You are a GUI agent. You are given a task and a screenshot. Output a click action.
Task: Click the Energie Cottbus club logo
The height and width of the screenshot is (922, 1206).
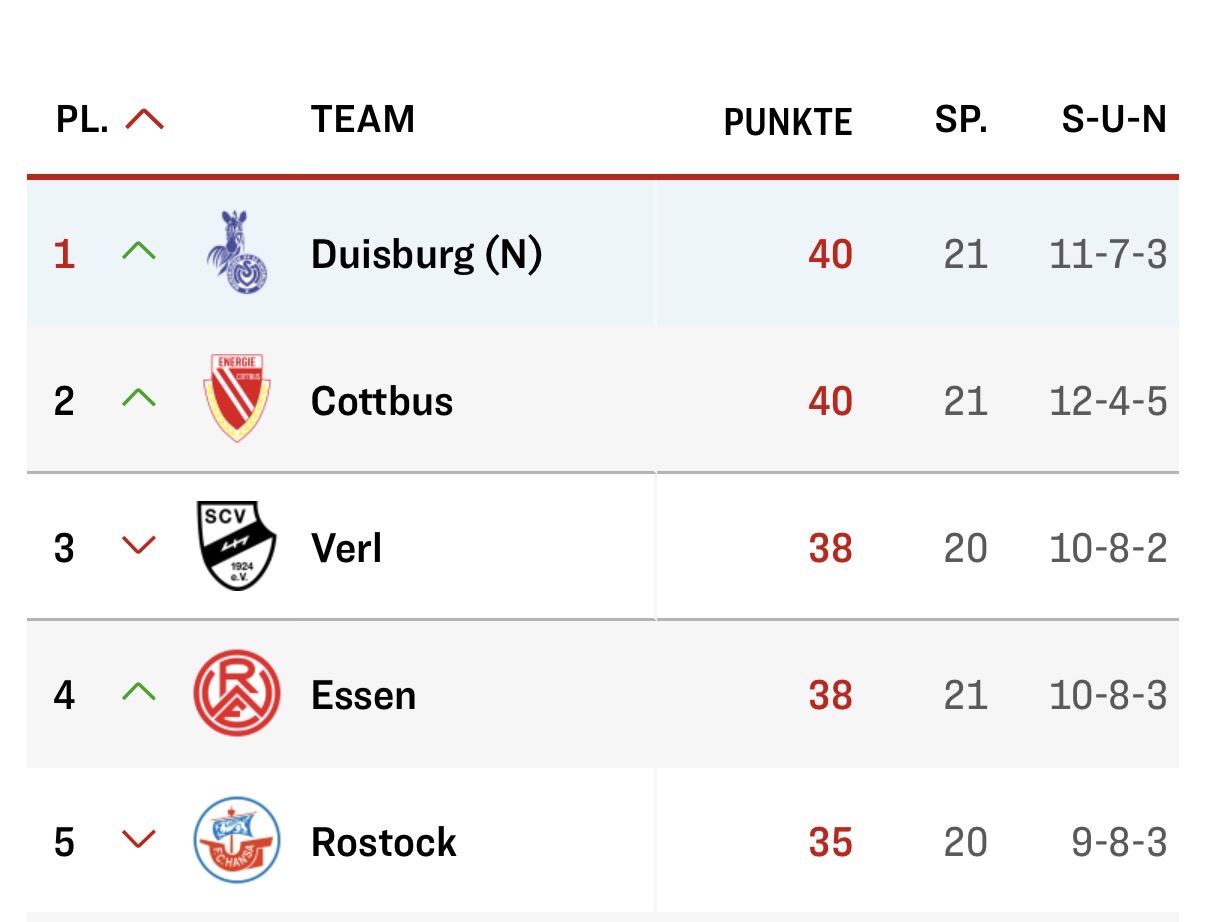pyautogui.click(x=236, y=398)
